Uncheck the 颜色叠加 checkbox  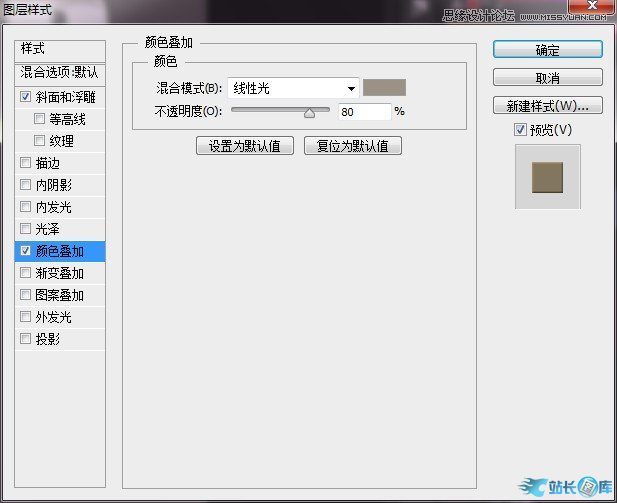[25, 250]
